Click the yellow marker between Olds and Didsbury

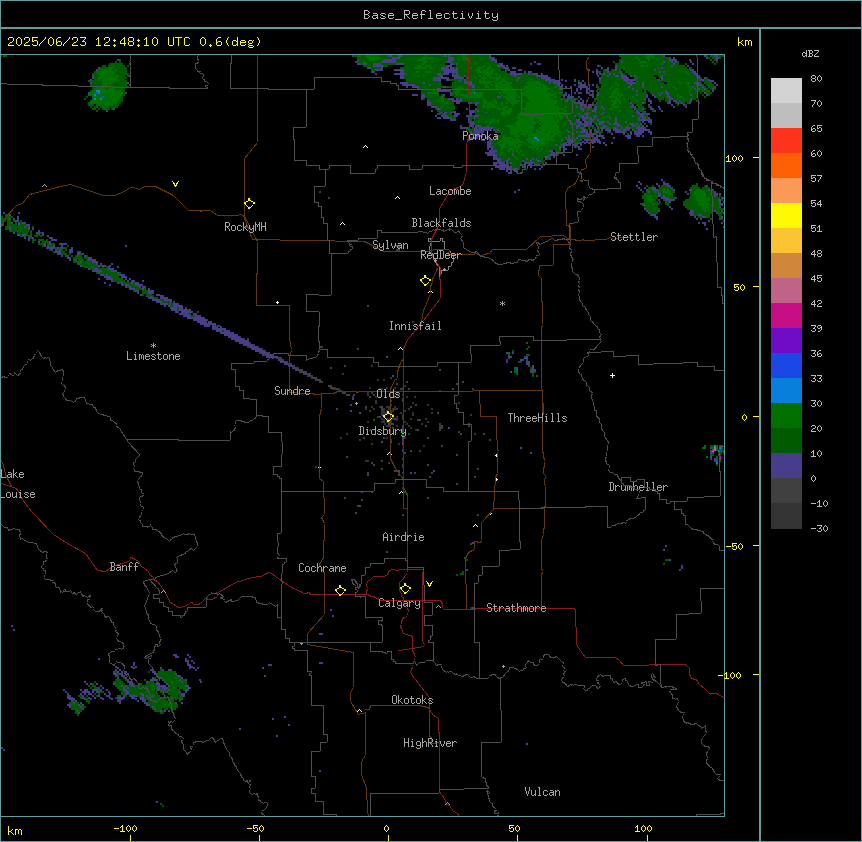coord(388,417)
